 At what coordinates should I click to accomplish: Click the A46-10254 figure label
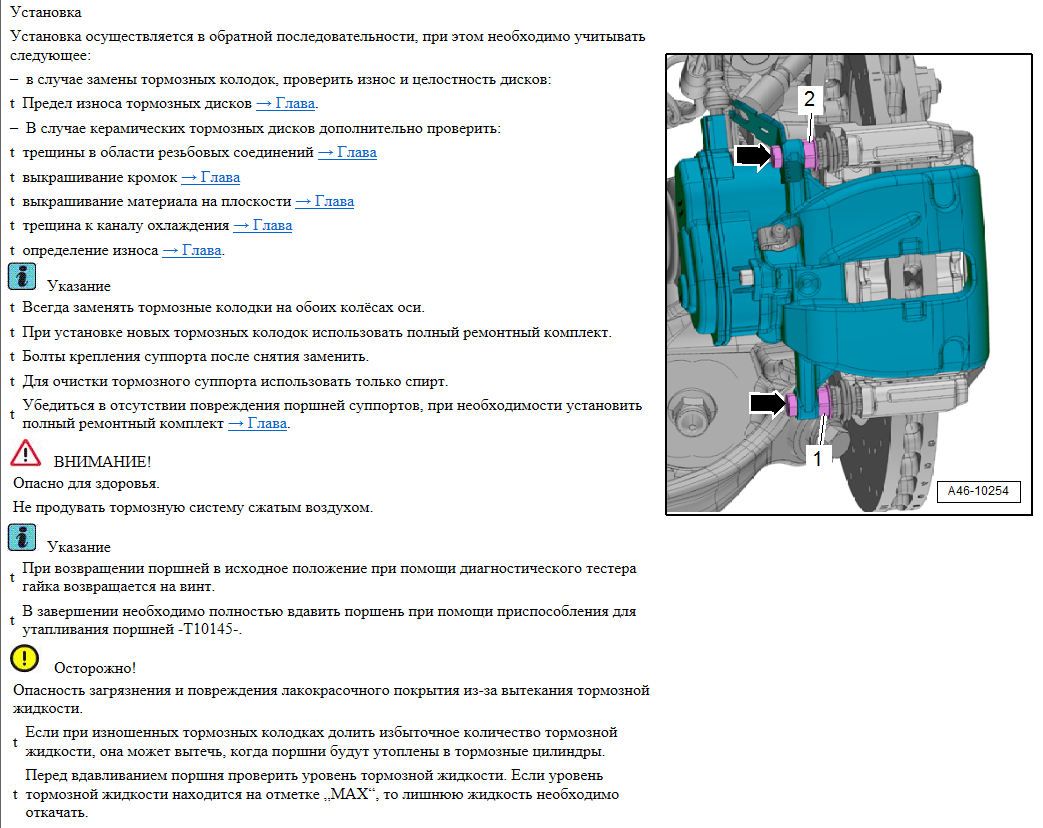point(978,491)
